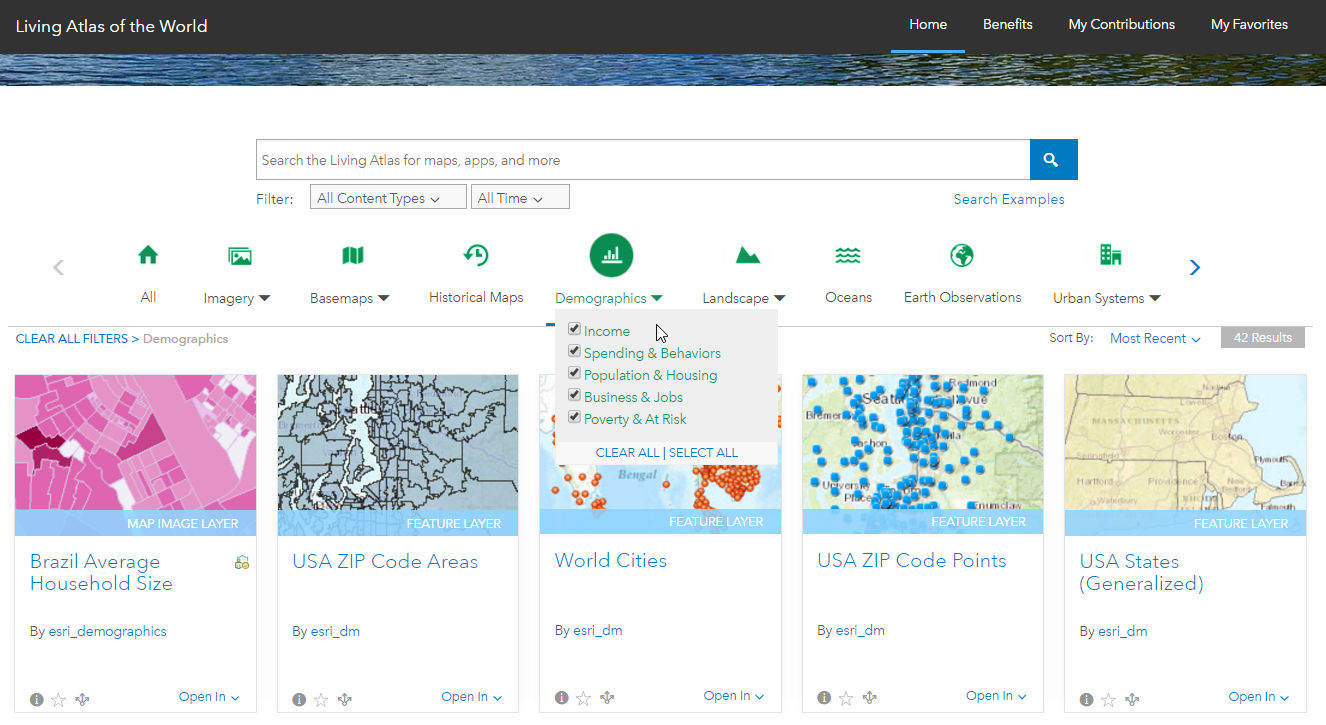Screen dimensions: 1326x725
Task: Open the Brazil Average Household Size map thumbnail
Action: tap(136, 455)
